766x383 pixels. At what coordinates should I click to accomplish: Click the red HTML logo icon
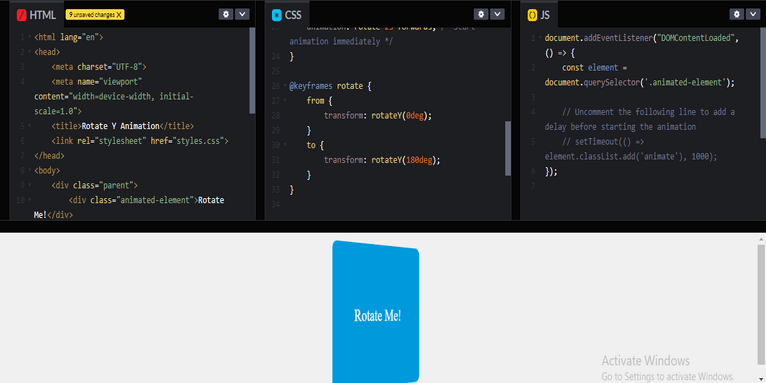point(21,15)
